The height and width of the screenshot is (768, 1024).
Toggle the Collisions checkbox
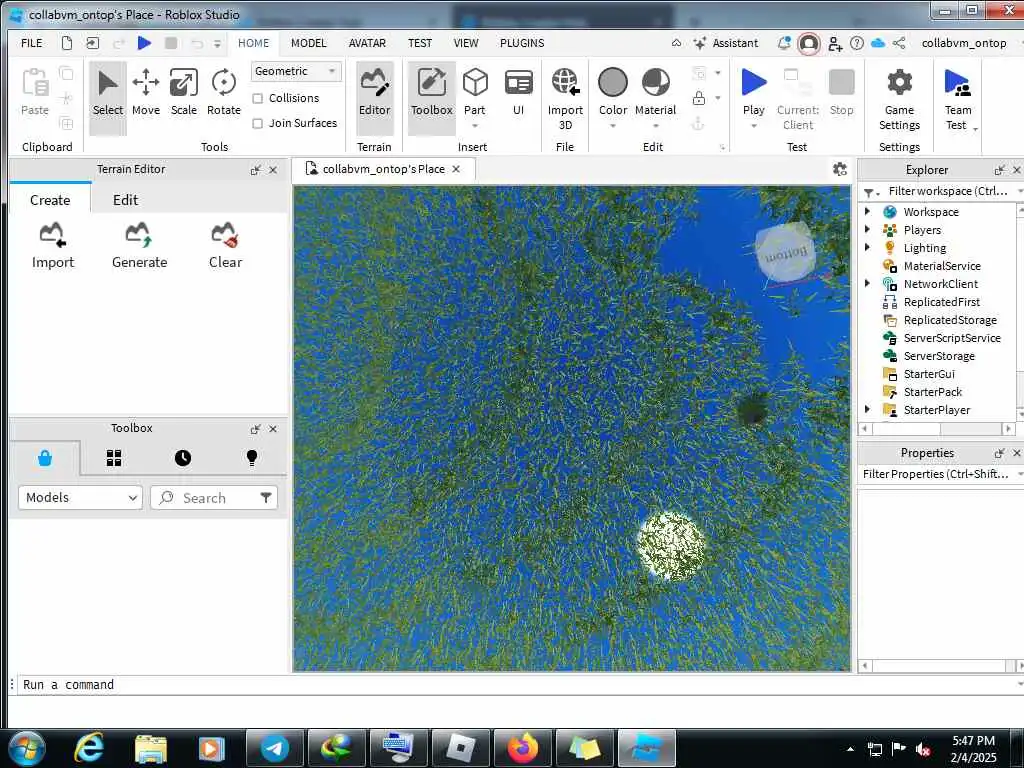pos(258,99)
